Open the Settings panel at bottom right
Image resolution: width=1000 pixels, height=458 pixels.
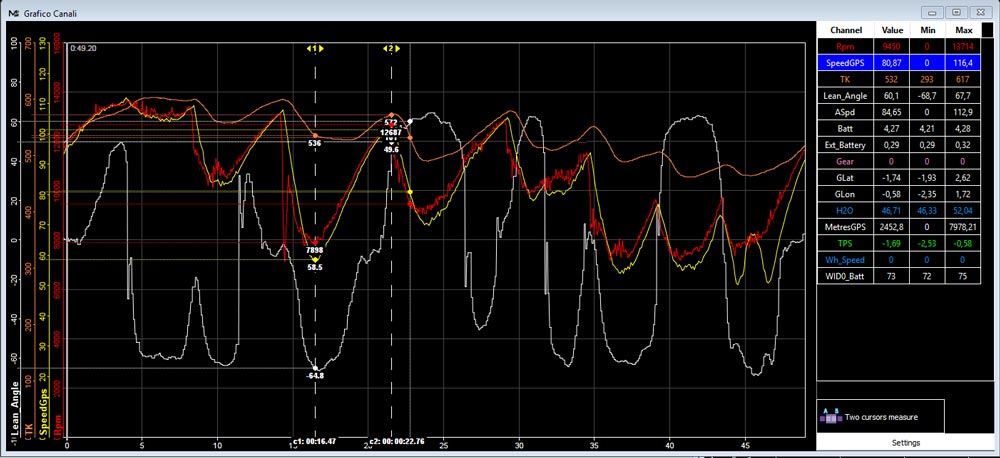tap(906, 443)
